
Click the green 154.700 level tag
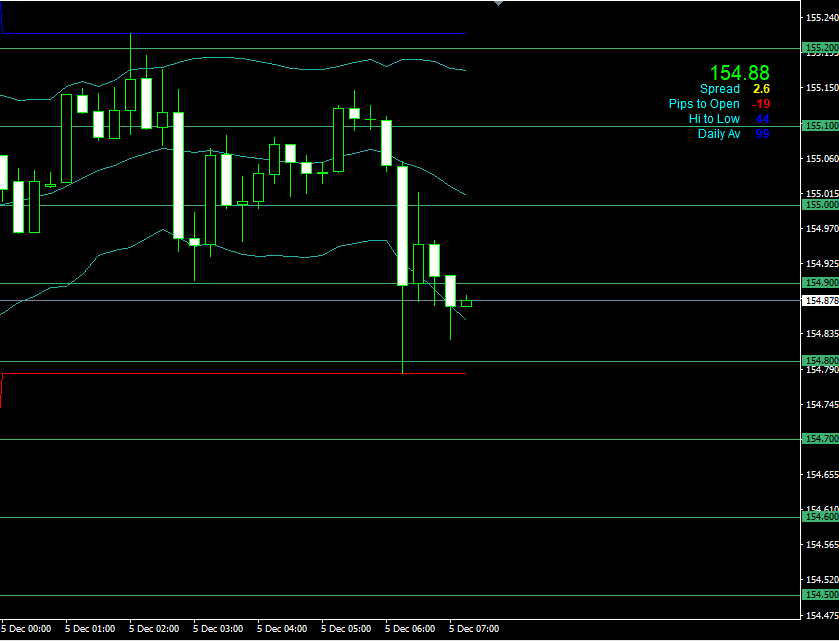821,439
